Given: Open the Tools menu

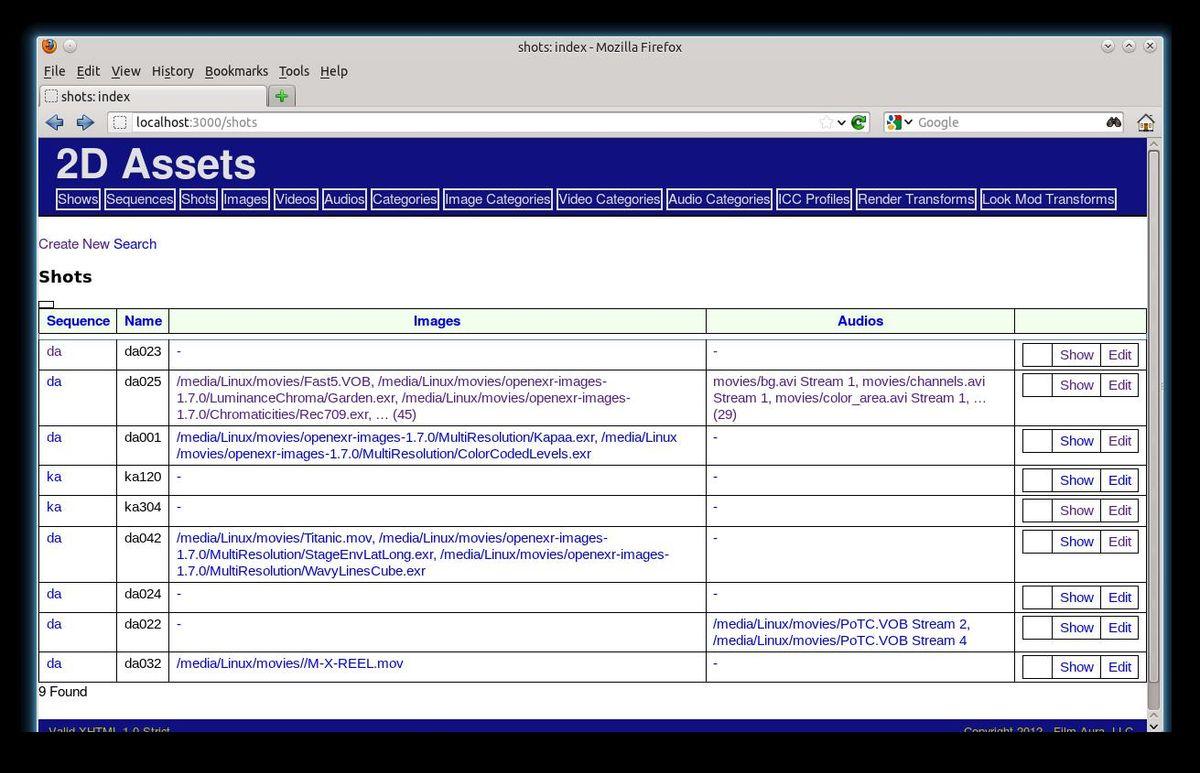Looking at the screenshot, I should click(x=294, y=71).
